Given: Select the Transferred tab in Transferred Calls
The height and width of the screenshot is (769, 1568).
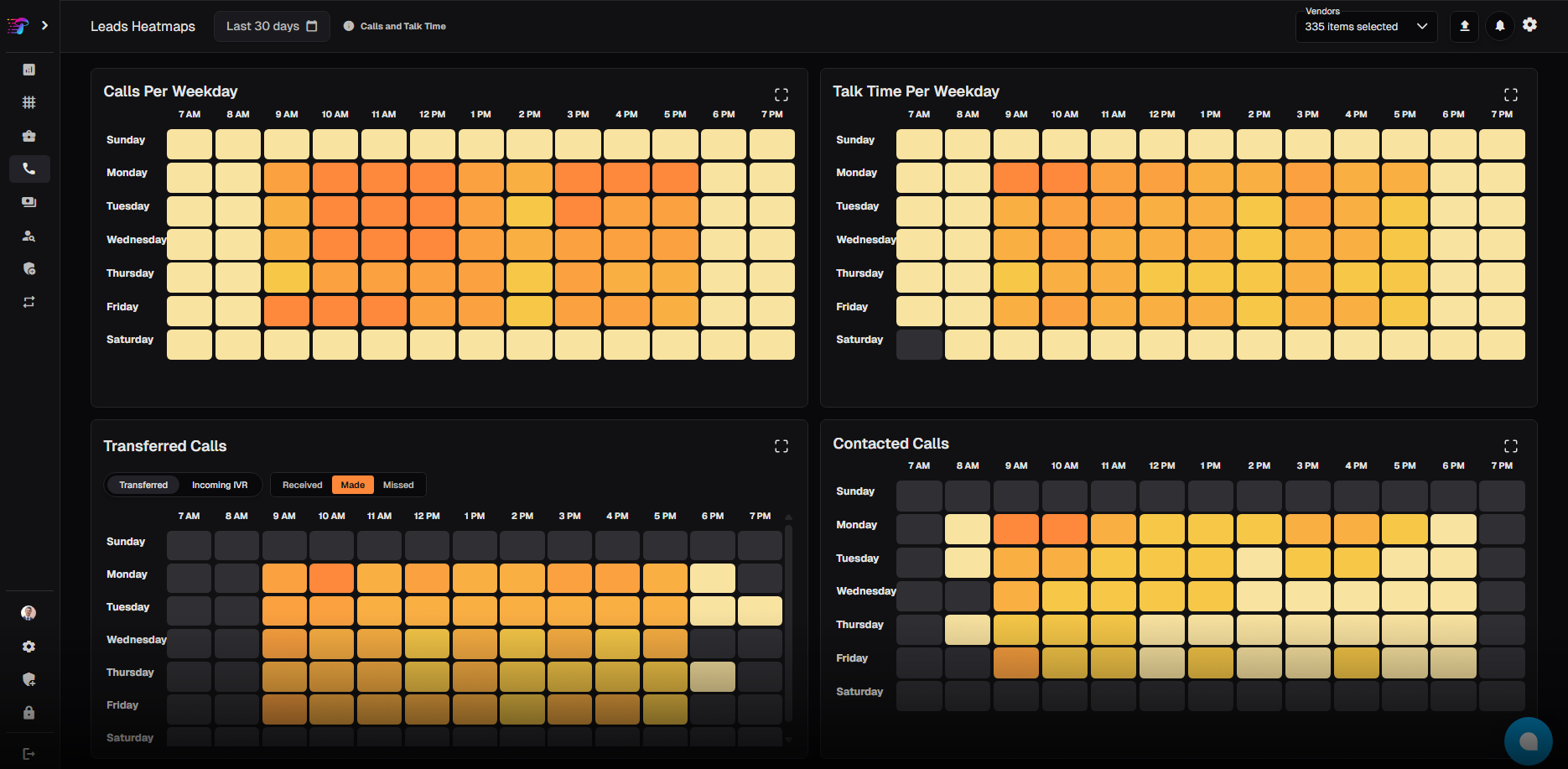Looking at the screenshot, I should click(143, 485).
